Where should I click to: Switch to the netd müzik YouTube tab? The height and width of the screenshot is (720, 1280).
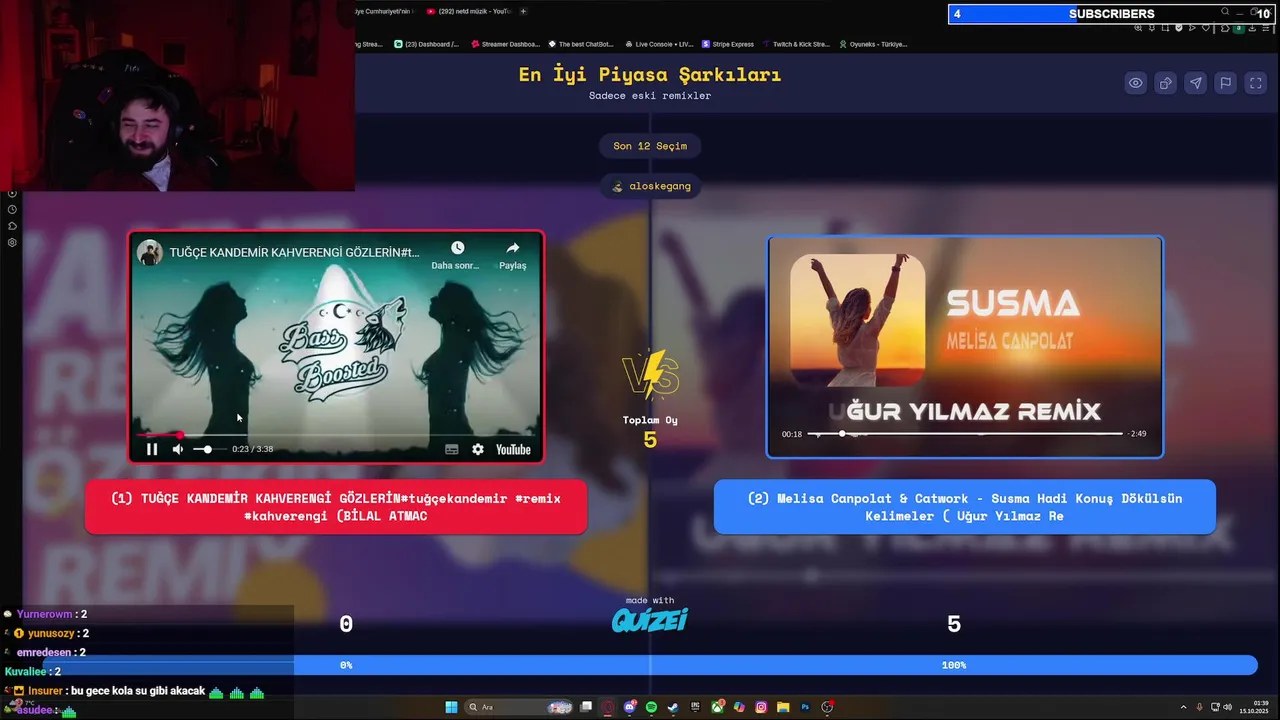pyautogui.click(x=468, y=11)
